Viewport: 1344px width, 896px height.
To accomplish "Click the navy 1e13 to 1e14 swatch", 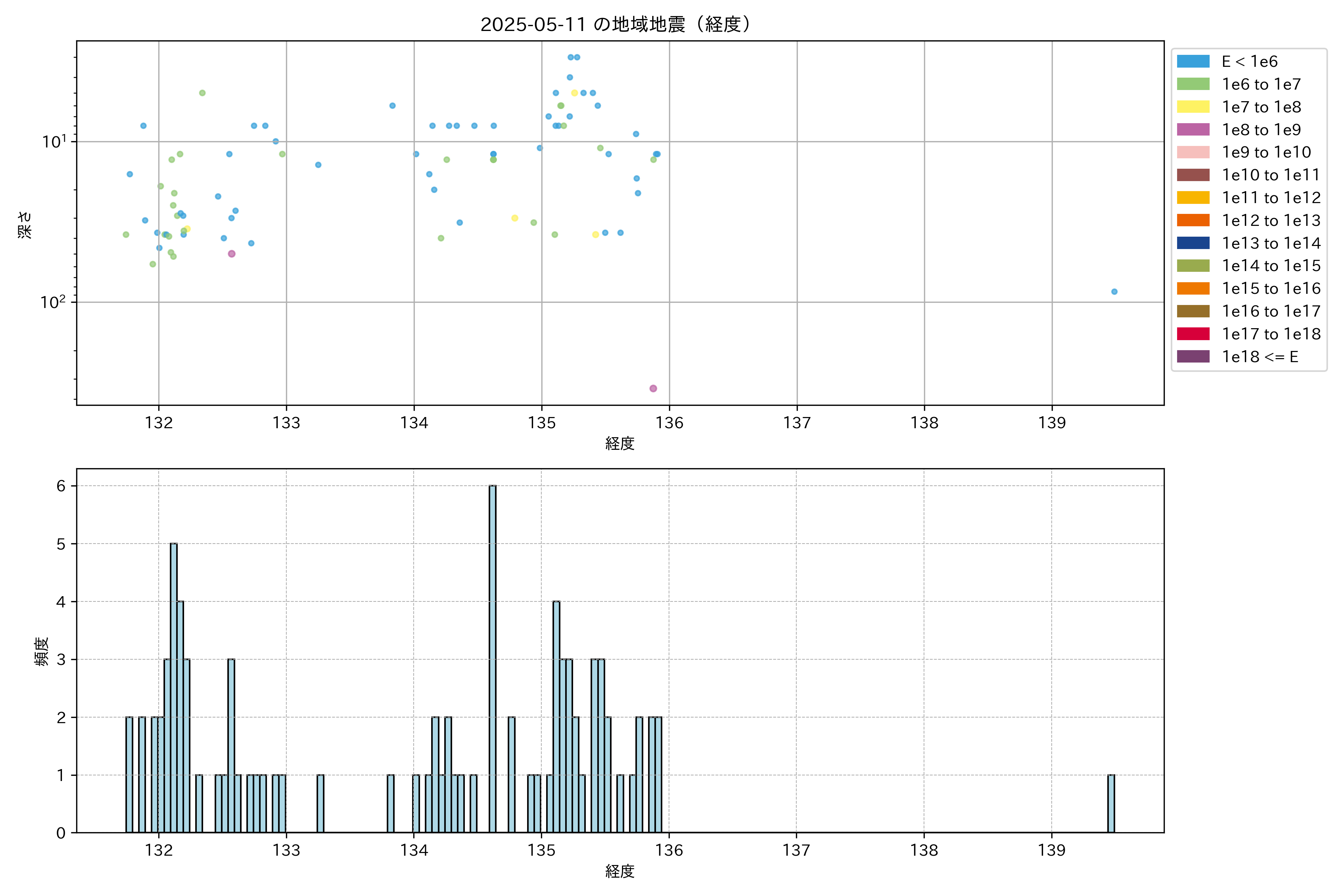I will pos(1192,243).
